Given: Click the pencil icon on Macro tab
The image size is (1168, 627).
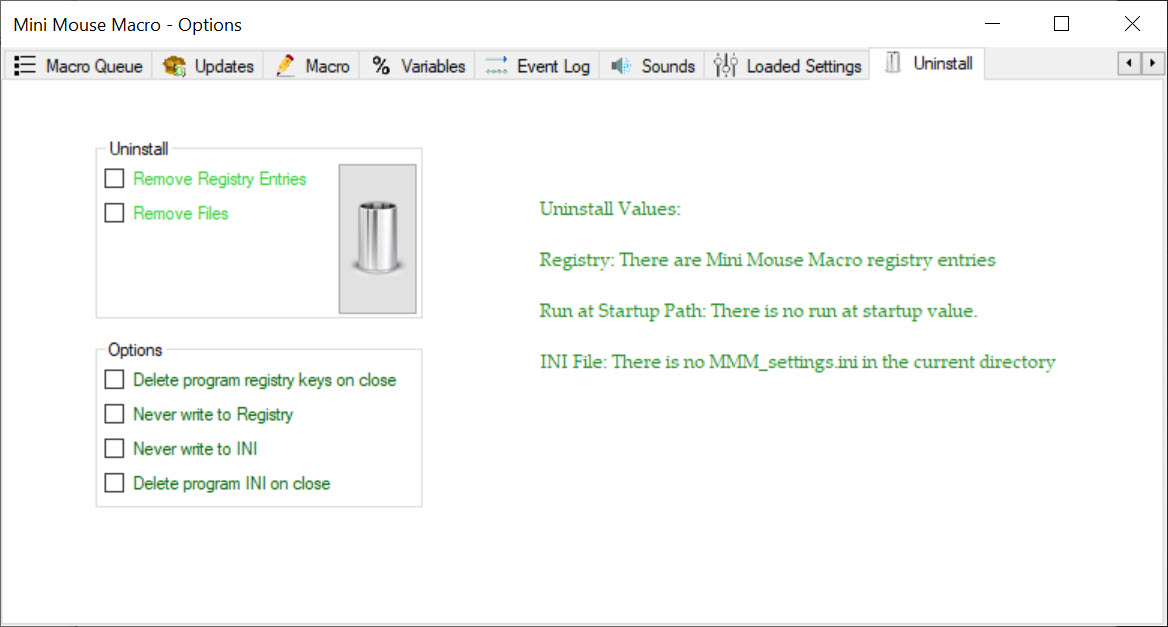Looking at the screenshot, I should pyautogui.click(x=285, y=66).
